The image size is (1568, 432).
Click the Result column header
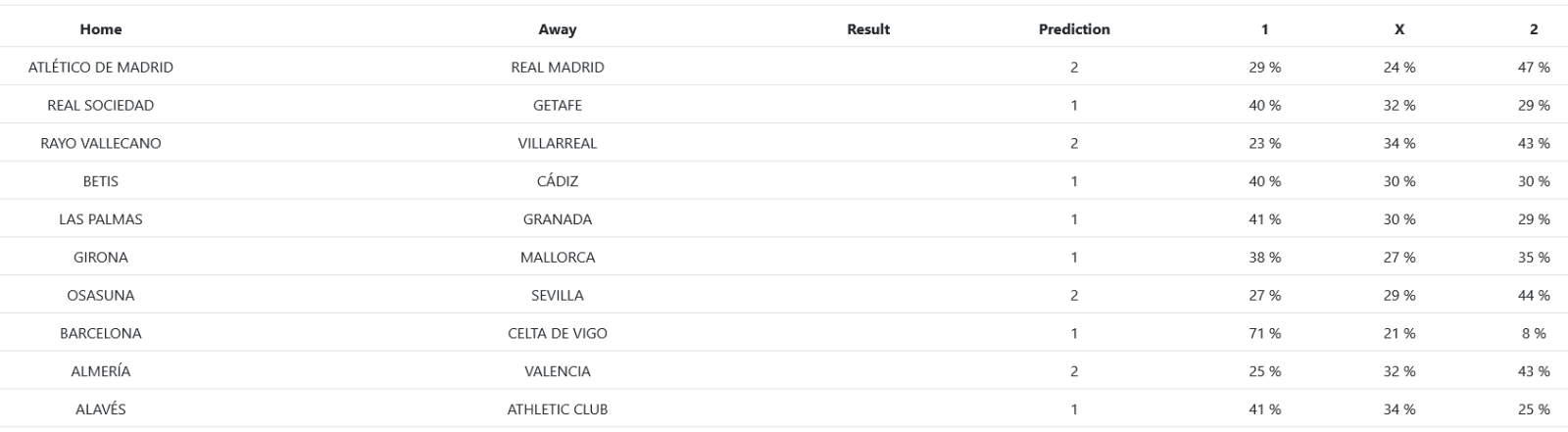pyautogui.click(x=868, y=29)
